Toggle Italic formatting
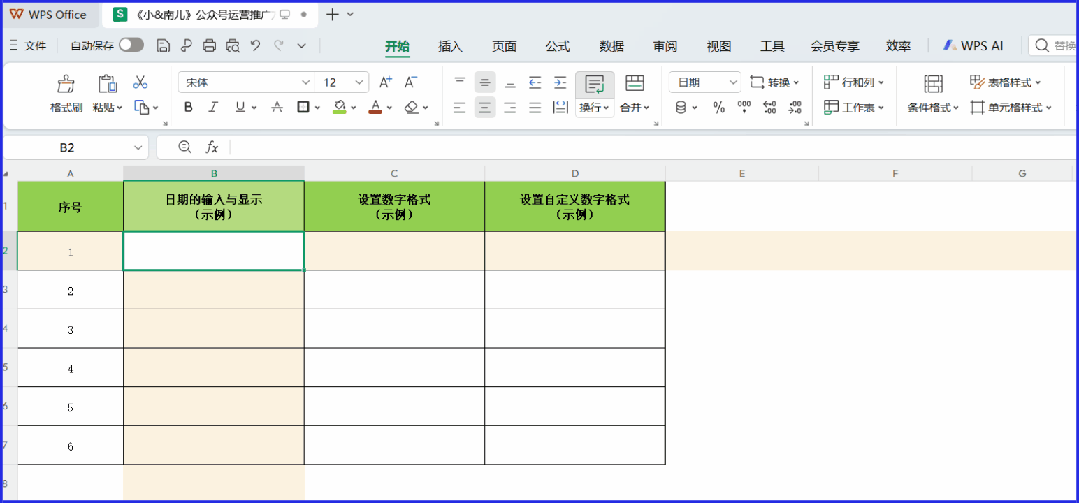 tap(213, 107)
